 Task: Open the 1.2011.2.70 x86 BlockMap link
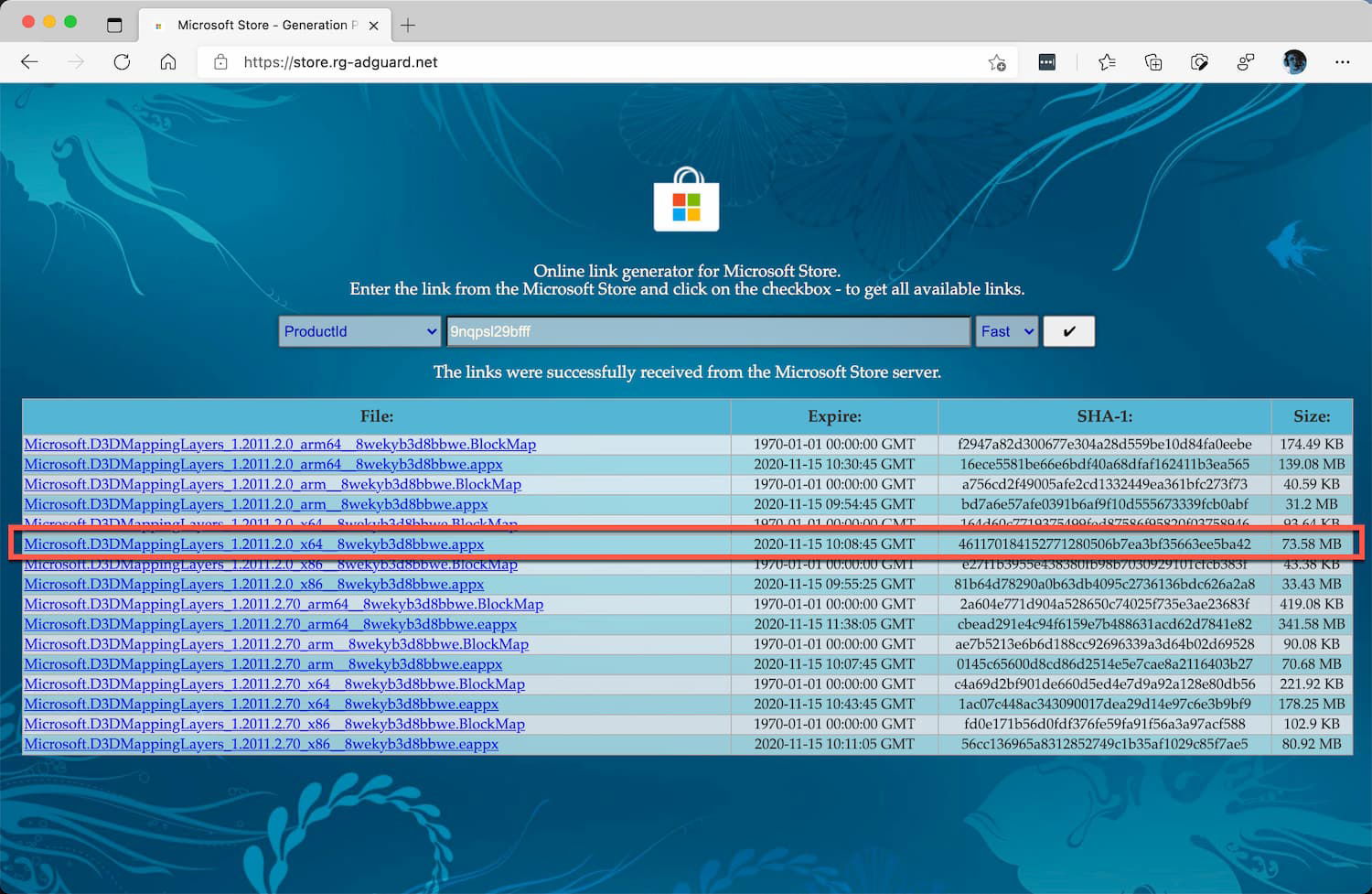pyautogui.click(x=274, y=725)
